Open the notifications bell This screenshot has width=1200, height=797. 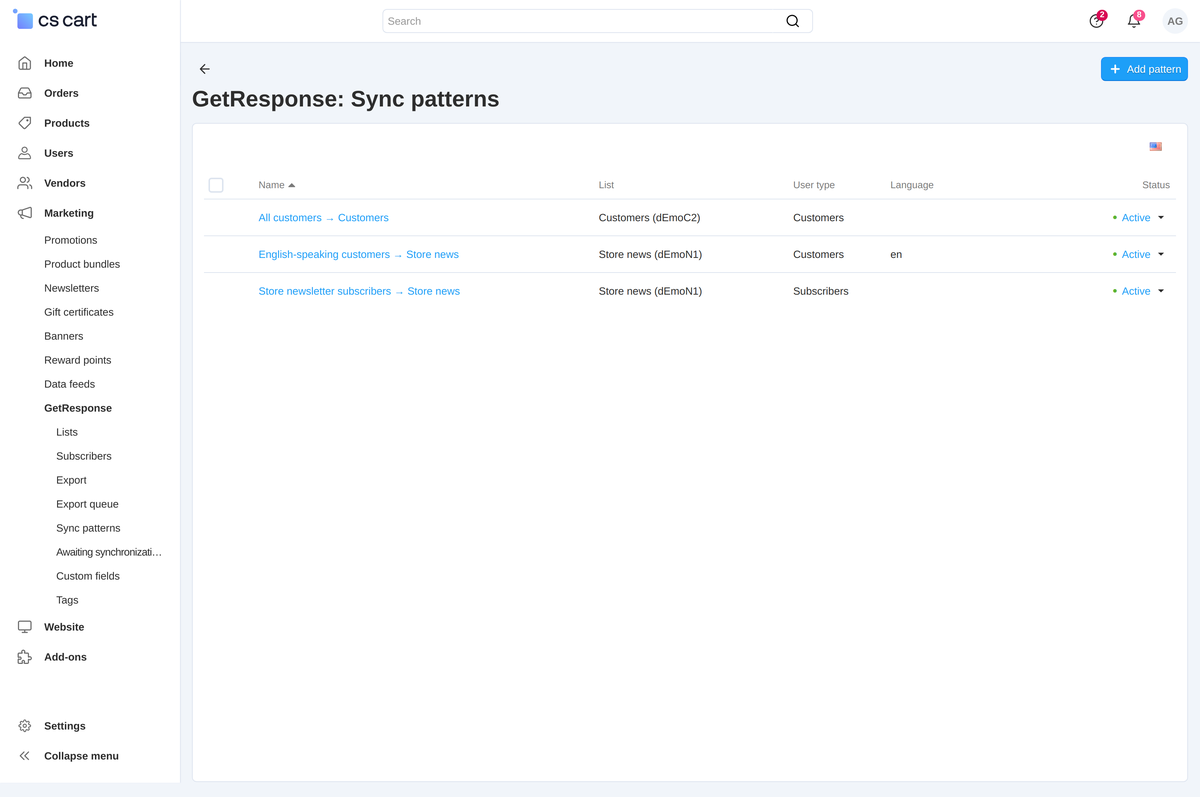coord(1134,20)
